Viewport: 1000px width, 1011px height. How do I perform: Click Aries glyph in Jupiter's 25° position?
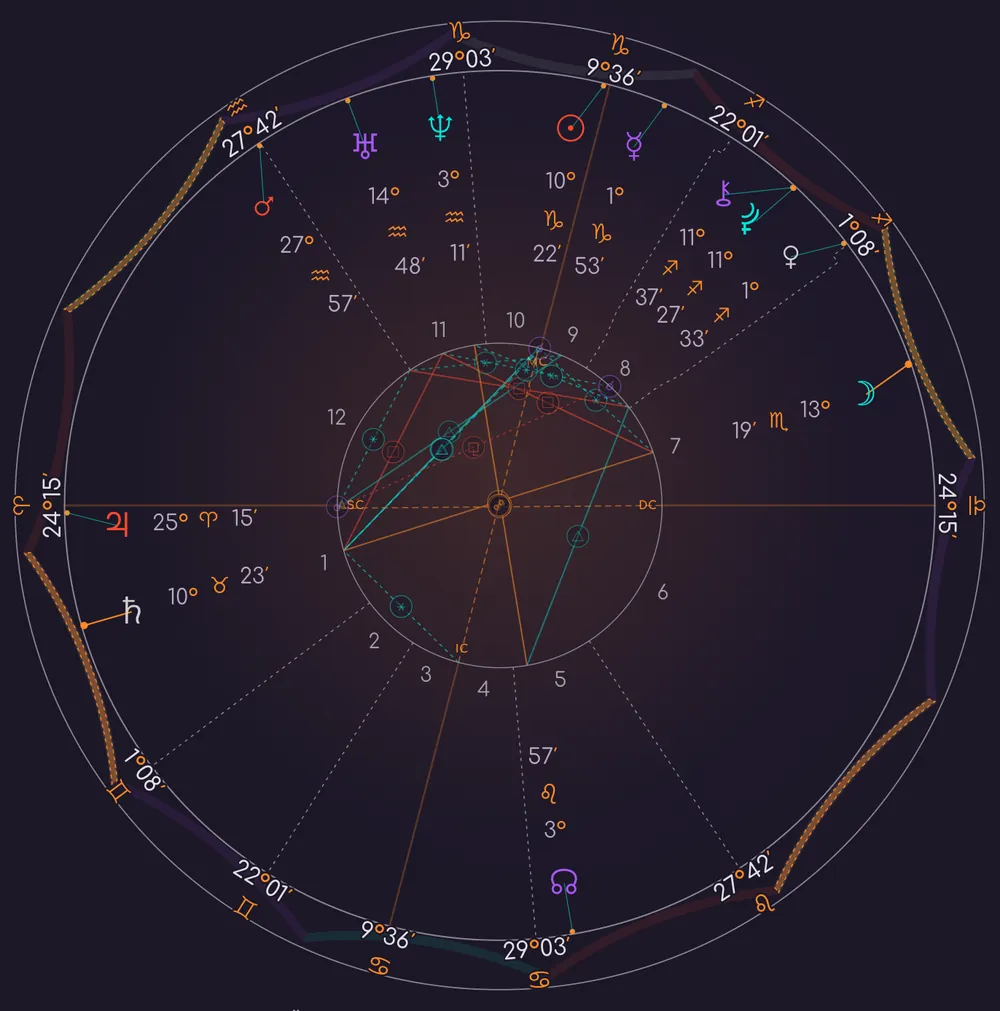(208, 518)
